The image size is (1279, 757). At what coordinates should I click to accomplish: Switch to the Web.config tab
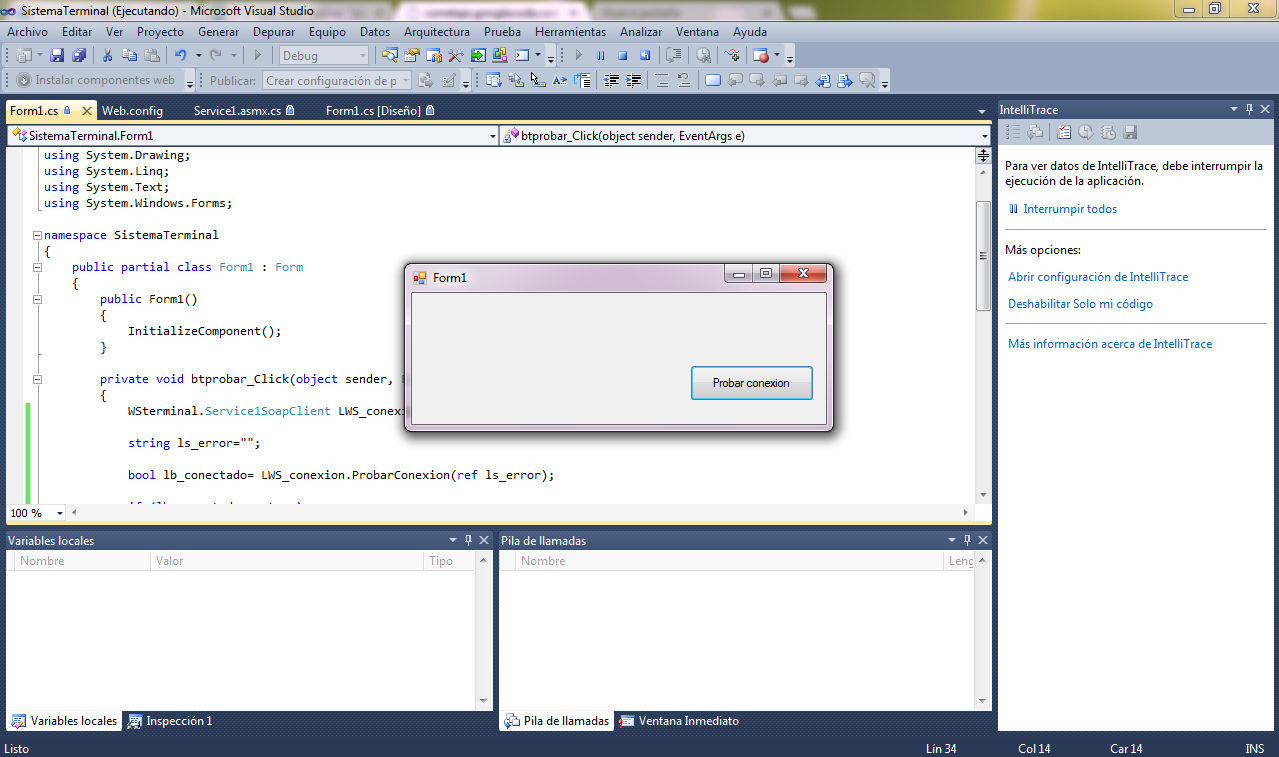tap(132, 111)
